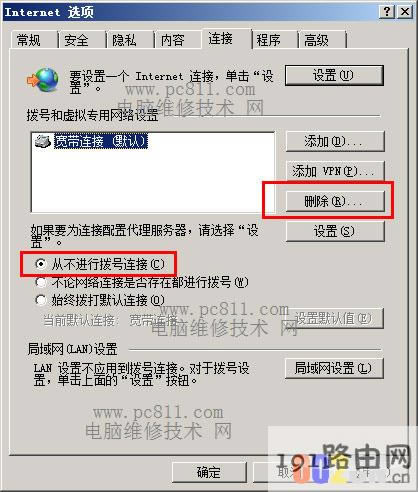Select 始终拨打默认连接 radio button

coord(40,300)
